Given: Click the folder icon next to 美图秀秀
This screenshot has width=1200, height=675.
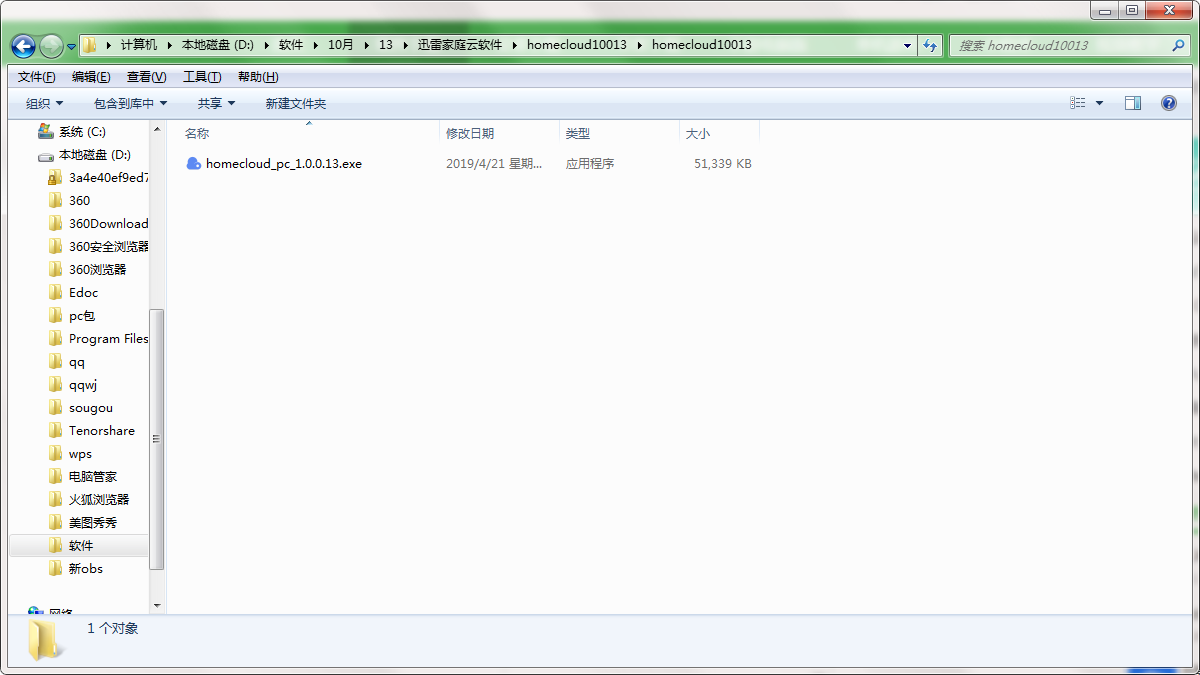Looking at the screenshot, I should click(56, 523).
